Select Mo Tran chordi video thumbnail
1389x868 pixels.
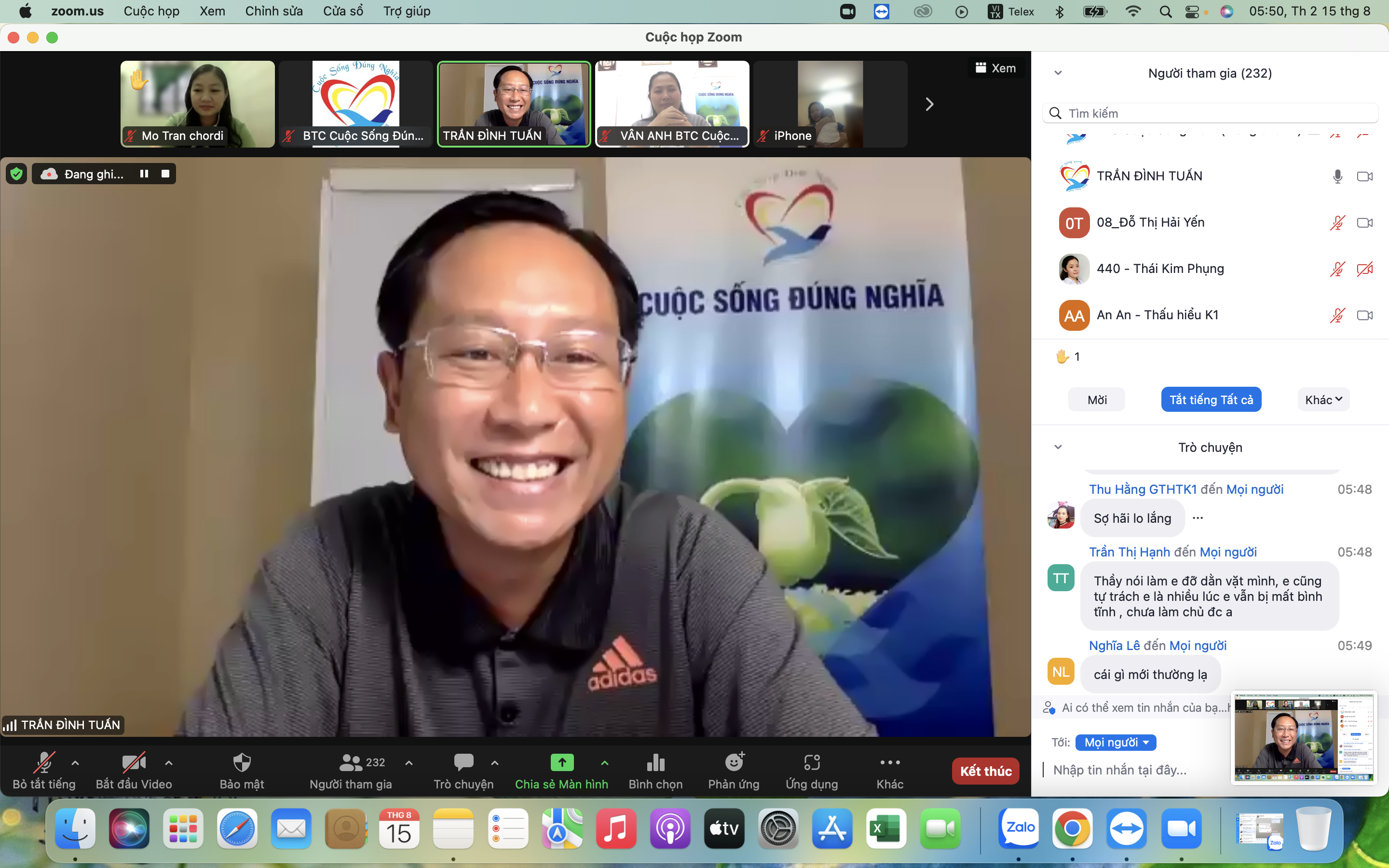[197, 104]
